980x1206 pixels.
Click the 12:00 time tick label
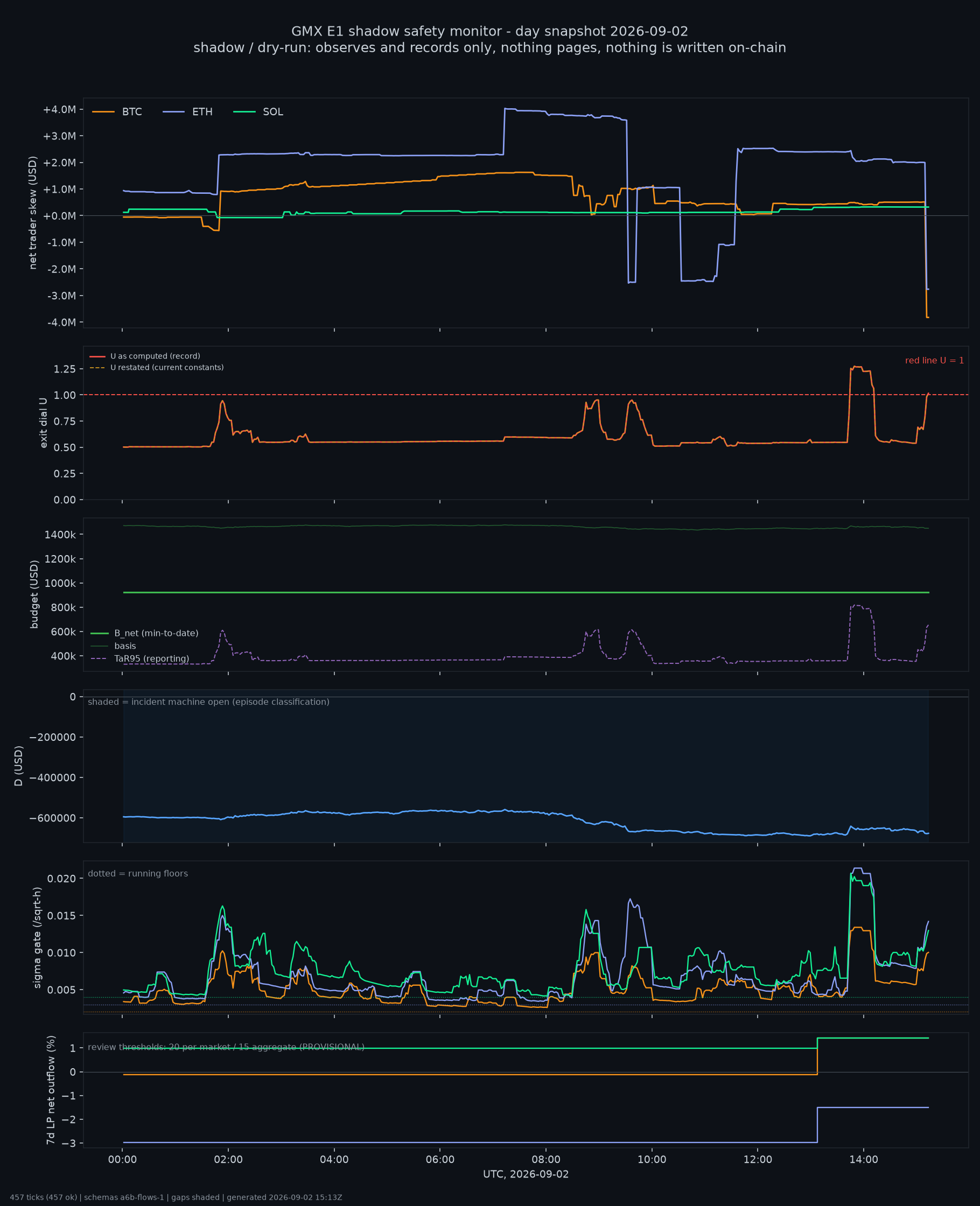pyautogui.click(x=758, y=1160)
